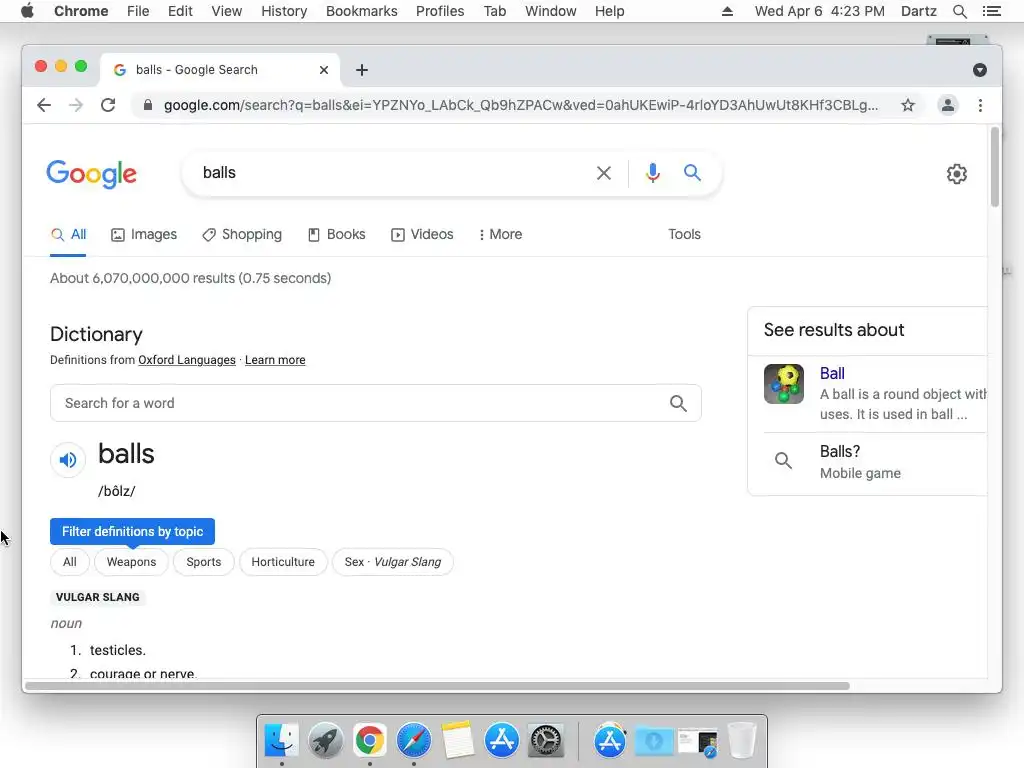Screen dimensions: 1024x768
Task: Click the dictionary search magnifier icon
Action: 678,404
